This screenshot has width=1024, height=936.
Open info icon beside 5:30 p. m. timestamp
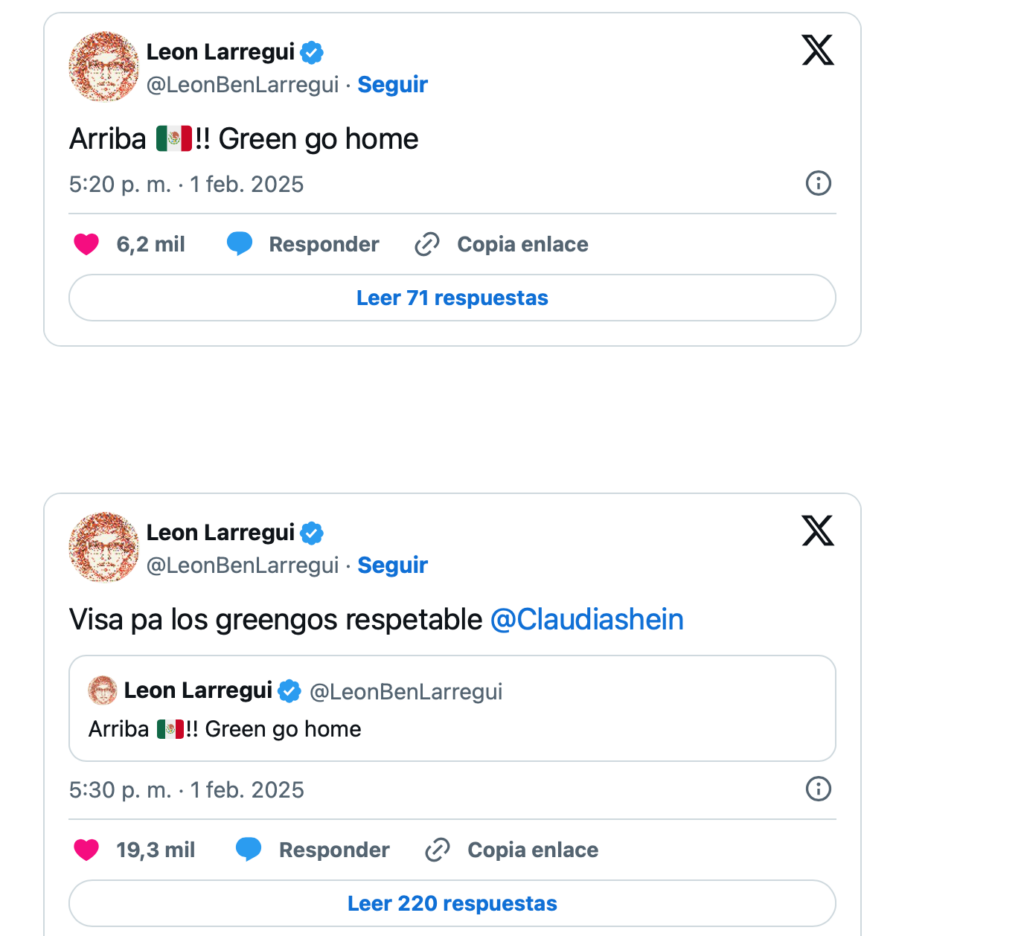pyautogui.click(x=818, y=789)
